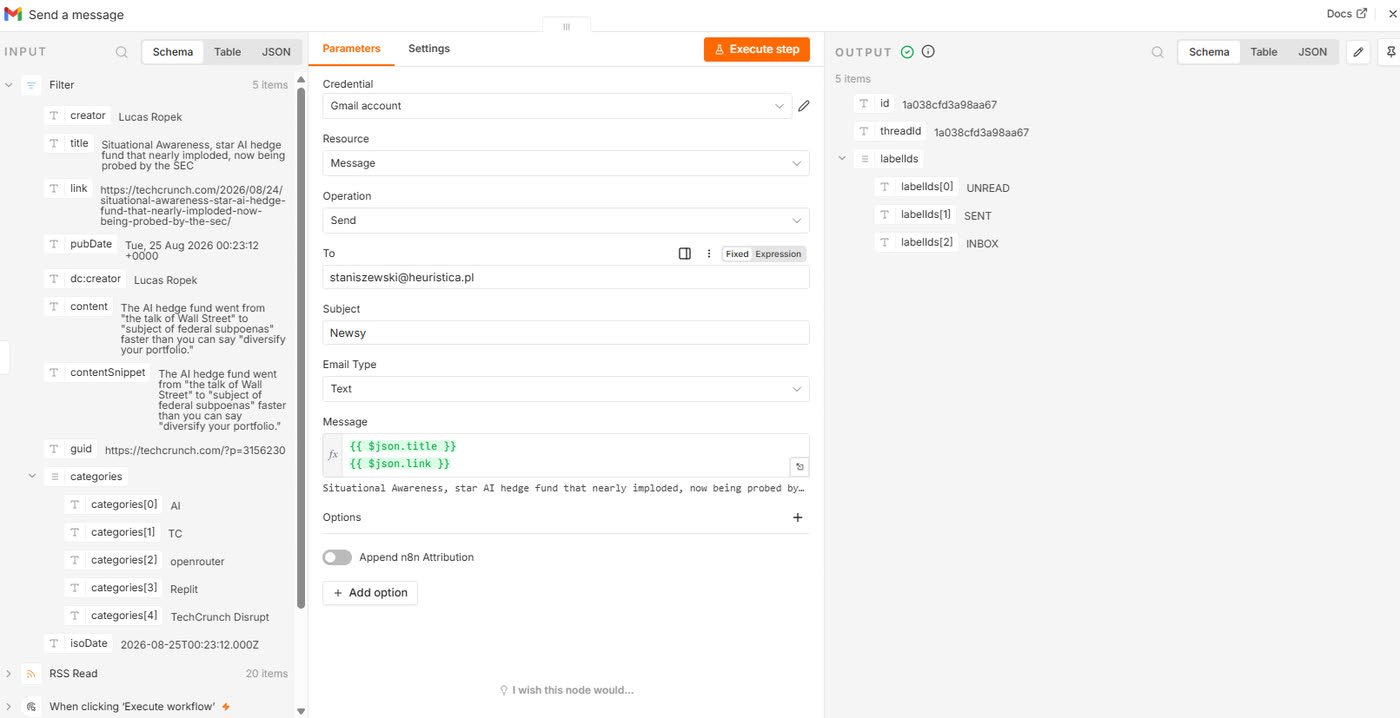Pin the output data with pin icon
The width and height of the screenshot is (1400, 718).
point(1390,52)
